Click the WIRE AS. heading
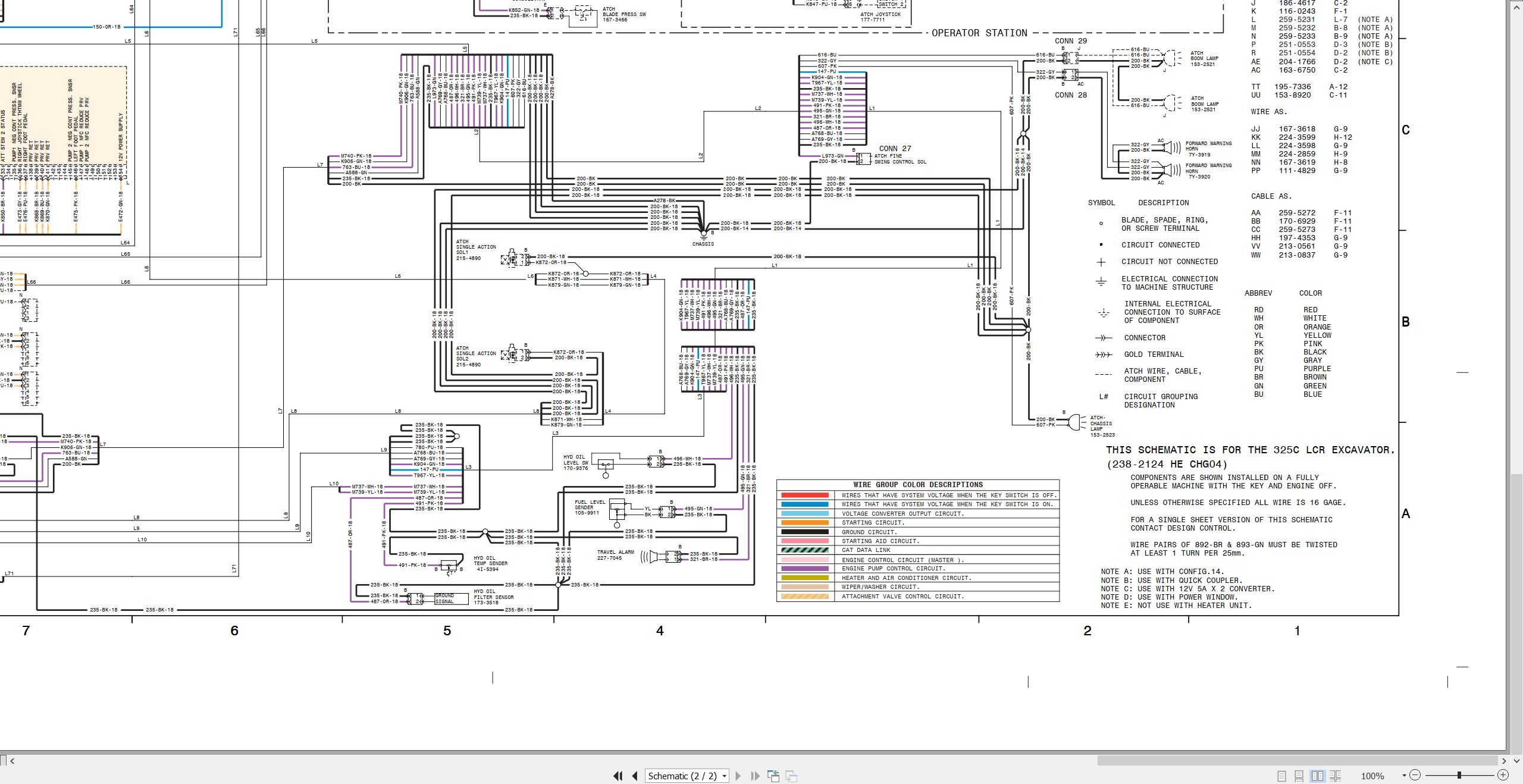The width and height of the screenshot is (1523, 784). [1269, 112]
